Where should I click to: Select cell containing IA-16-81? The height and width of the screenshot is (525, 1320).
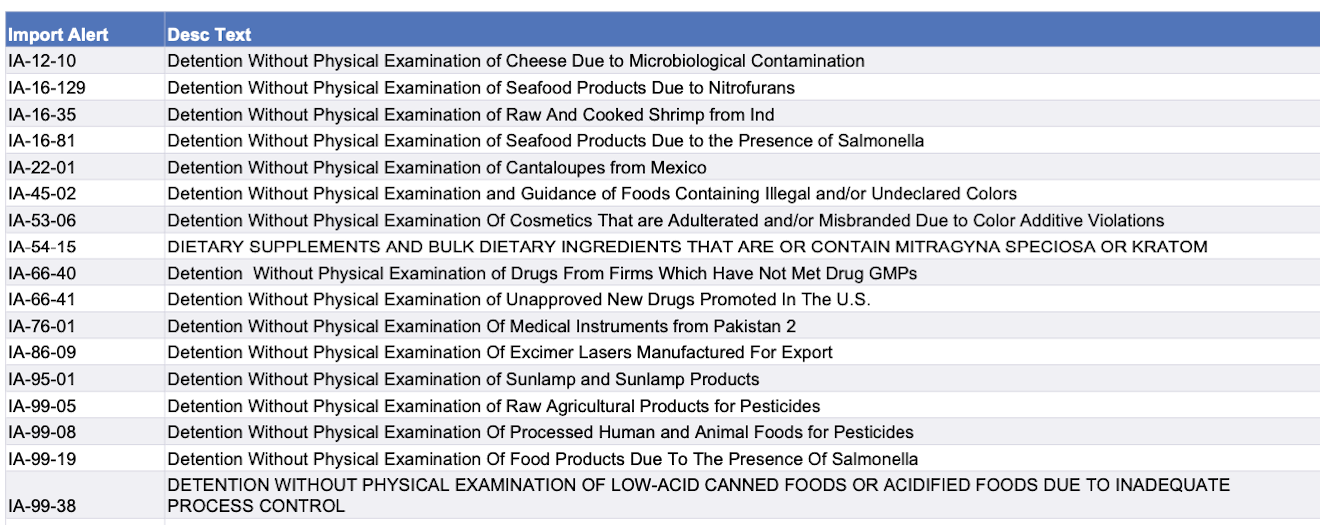coord(84,141)
